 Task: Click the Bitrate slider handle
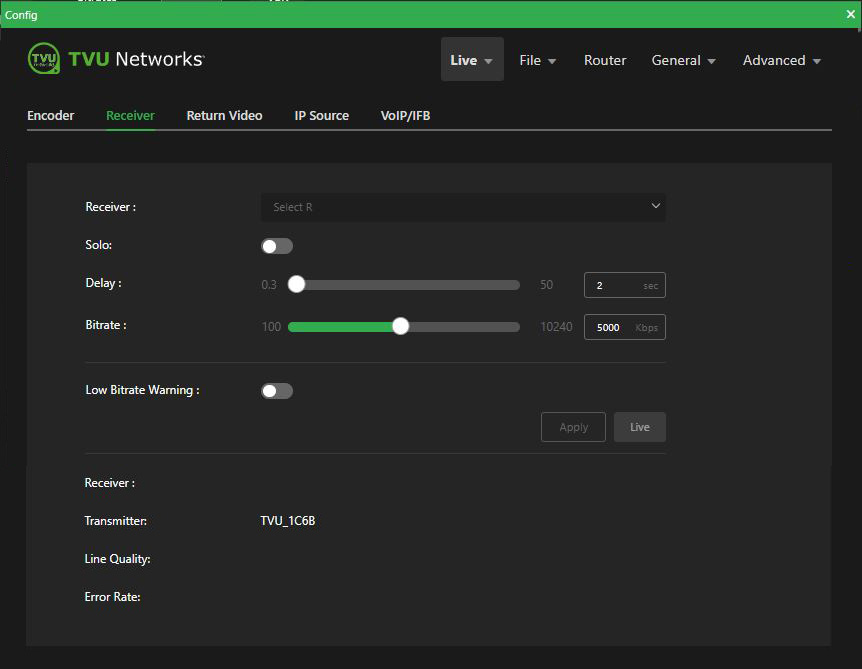400,325
